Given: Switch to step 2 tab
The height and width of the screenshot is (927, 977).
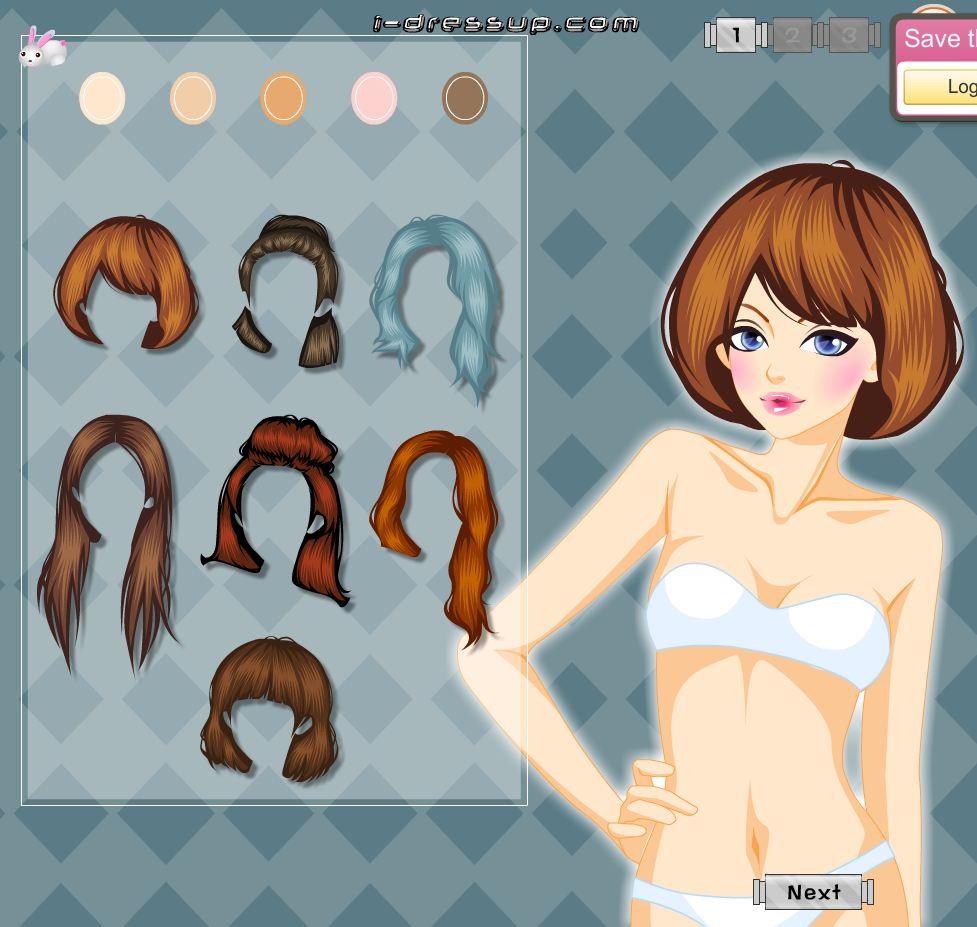Looking at the screenshot, I should pos(792,36).
